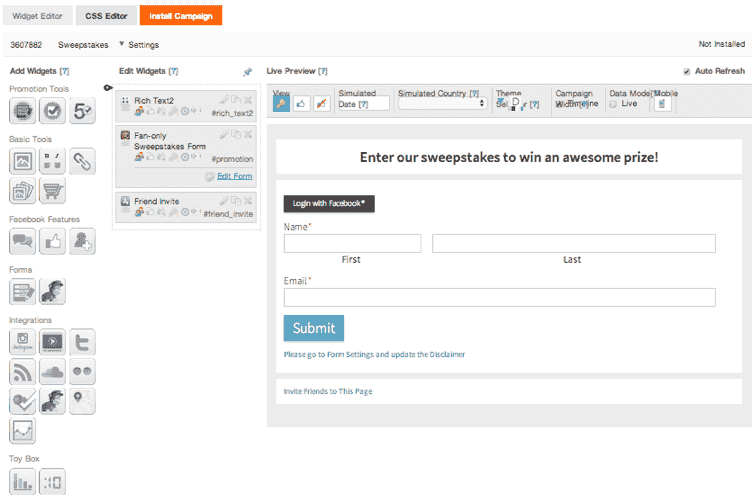Image resolution: width=752 pixels, height=503 pixels.
Task: Switch preview to admin key view
Action: click(x=282, y=103)
